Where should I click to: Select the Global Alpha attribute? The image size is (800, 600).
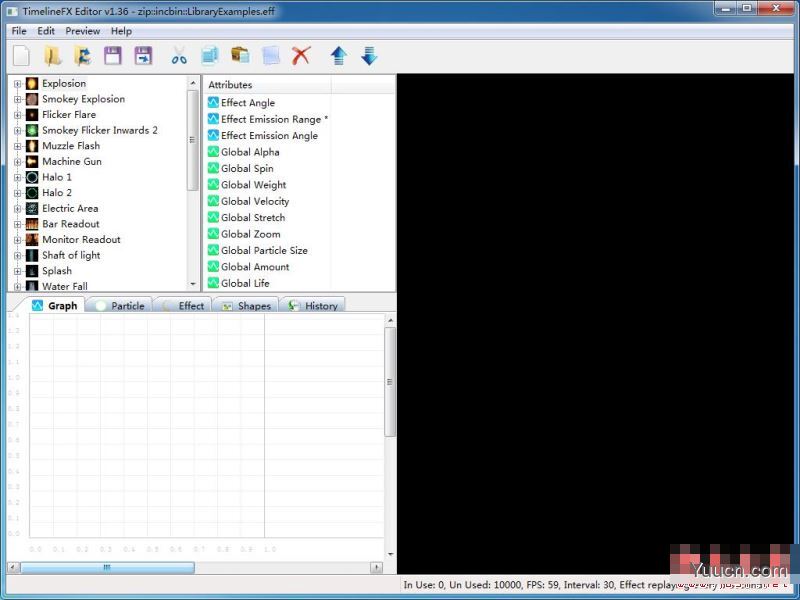(x=248, y=151)
